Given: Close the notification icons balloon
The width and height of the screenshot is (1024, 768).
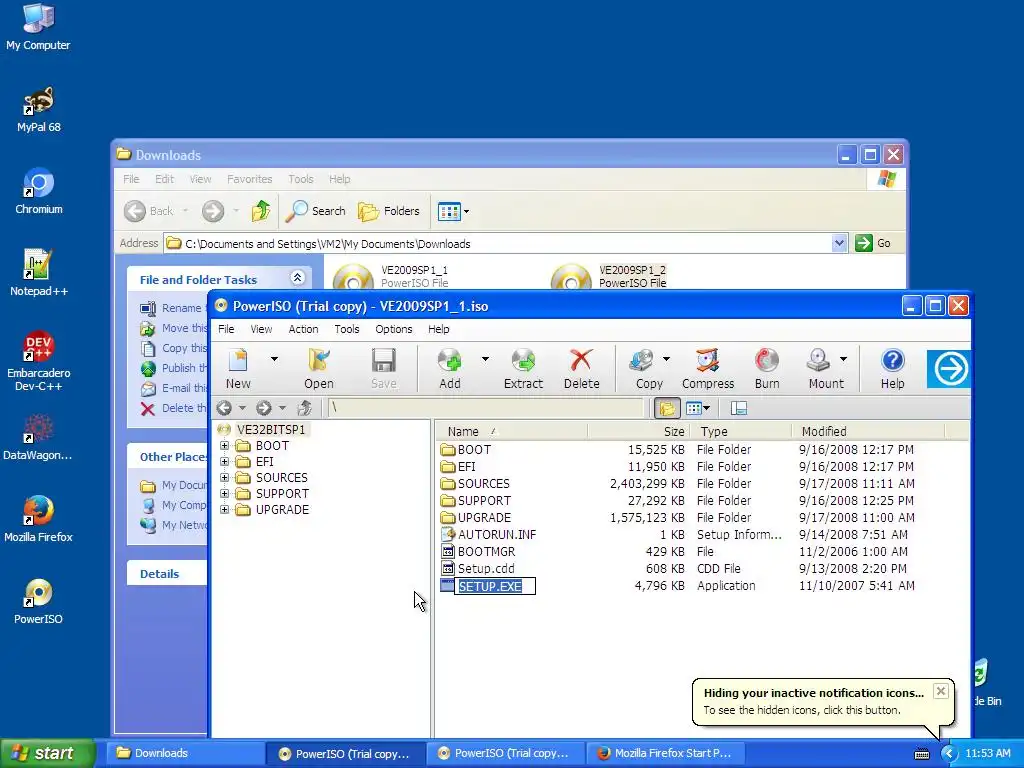Looking at the screenshot, I should pyautogui.click(x=940, y=691).
